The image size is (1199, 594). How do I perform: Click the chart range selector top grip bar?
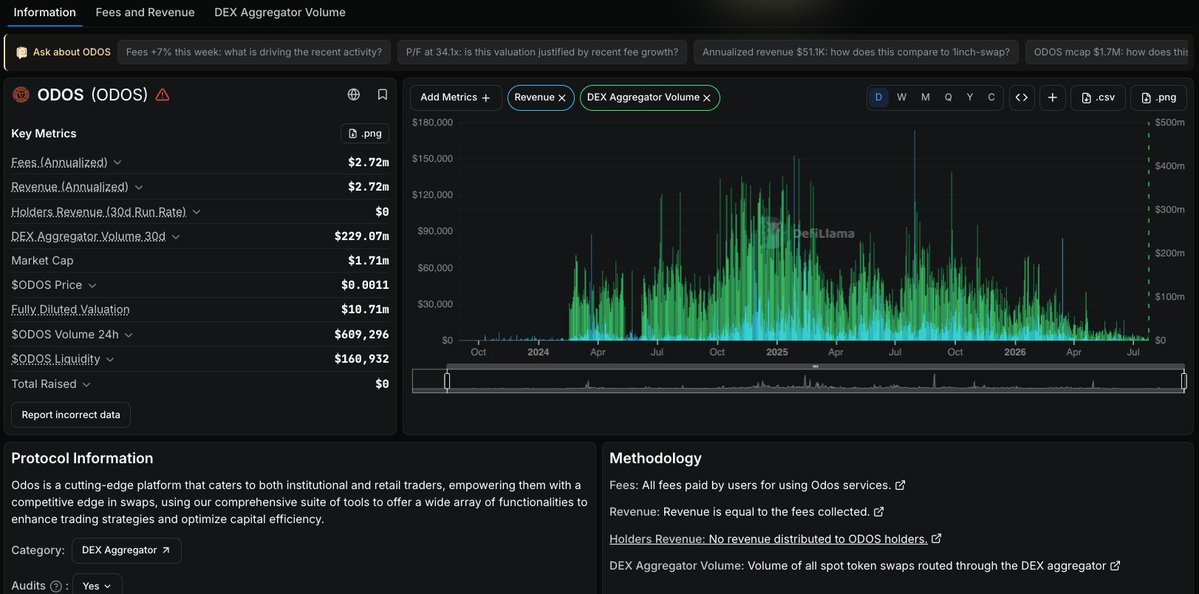pos(815,367)
